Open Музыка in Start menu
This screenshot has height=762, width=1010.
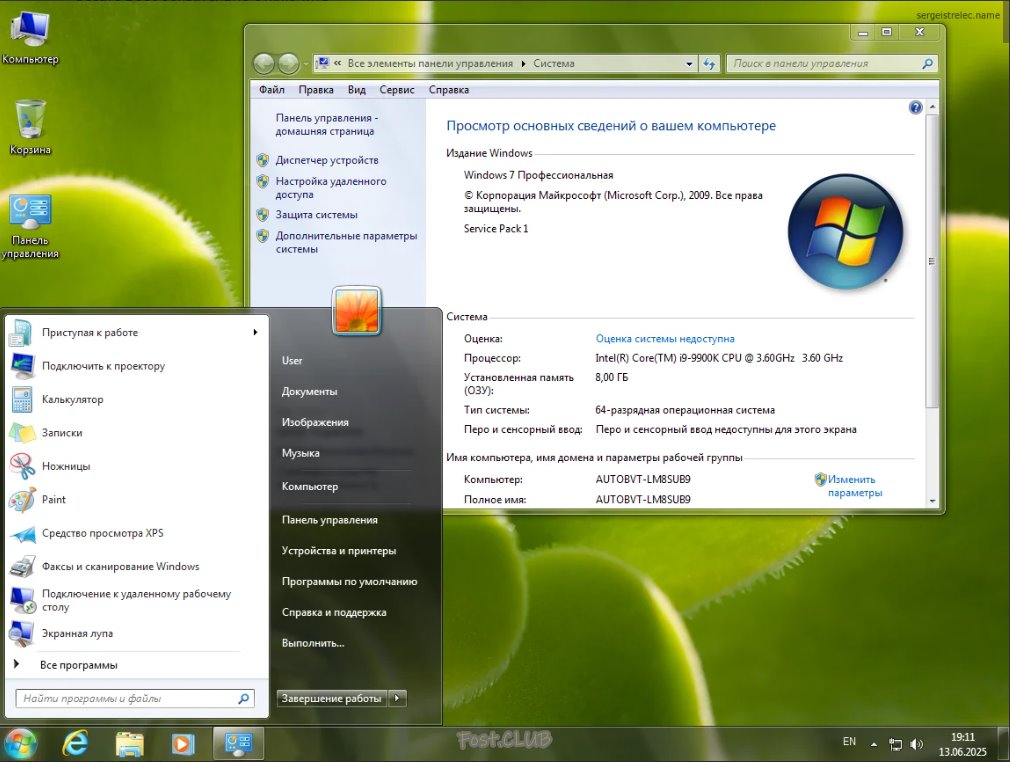point(300,453)
